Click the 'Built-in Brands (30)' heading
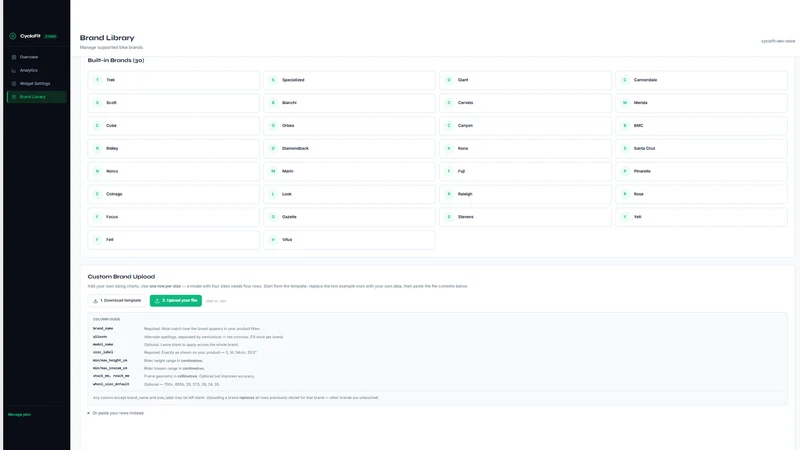Screen dimensions: 800x450 point(116,60)
